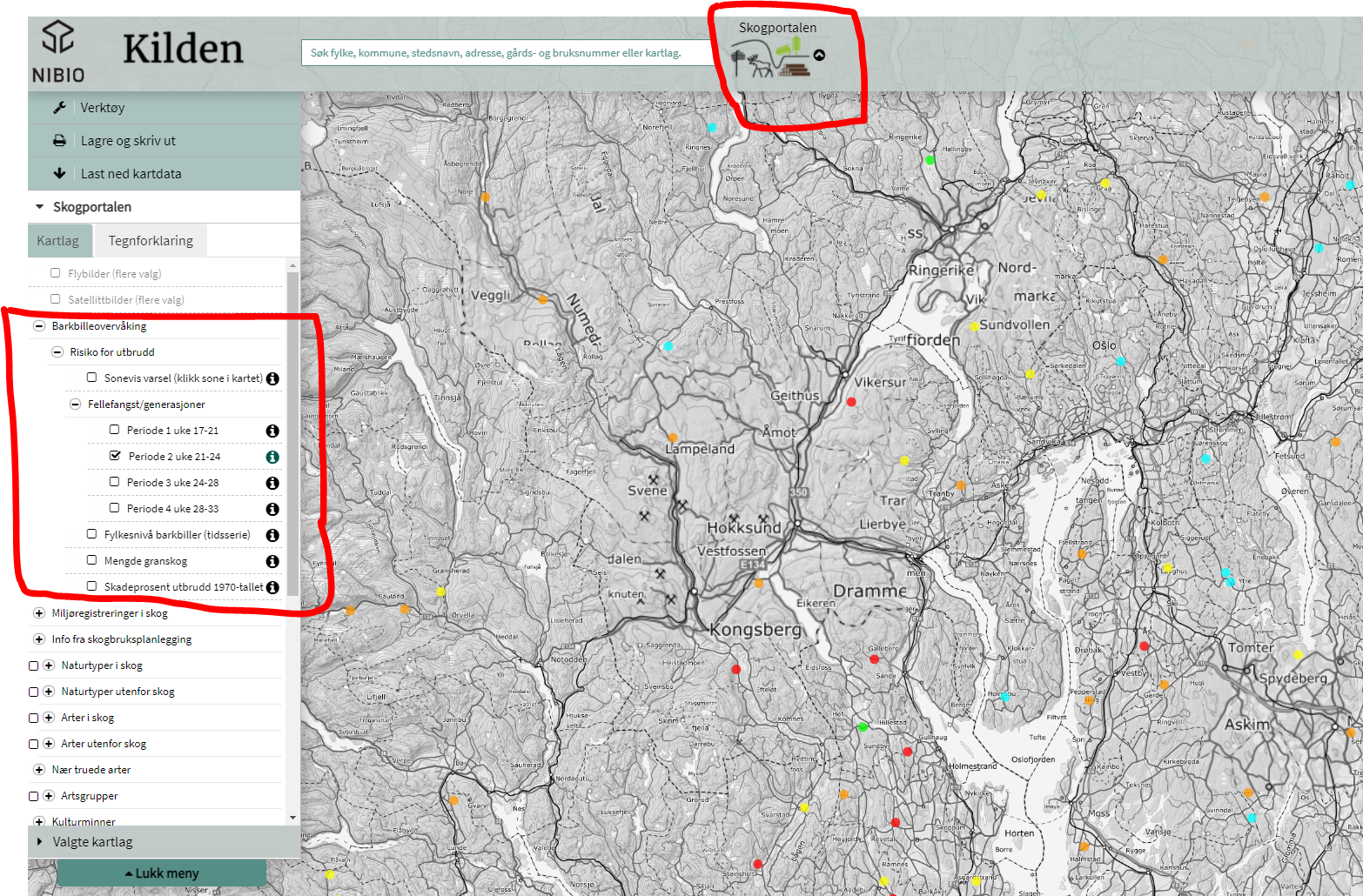Show info for Mengde granskog layer
This screenshot has width=1363, height=896.
coord(272,561)
